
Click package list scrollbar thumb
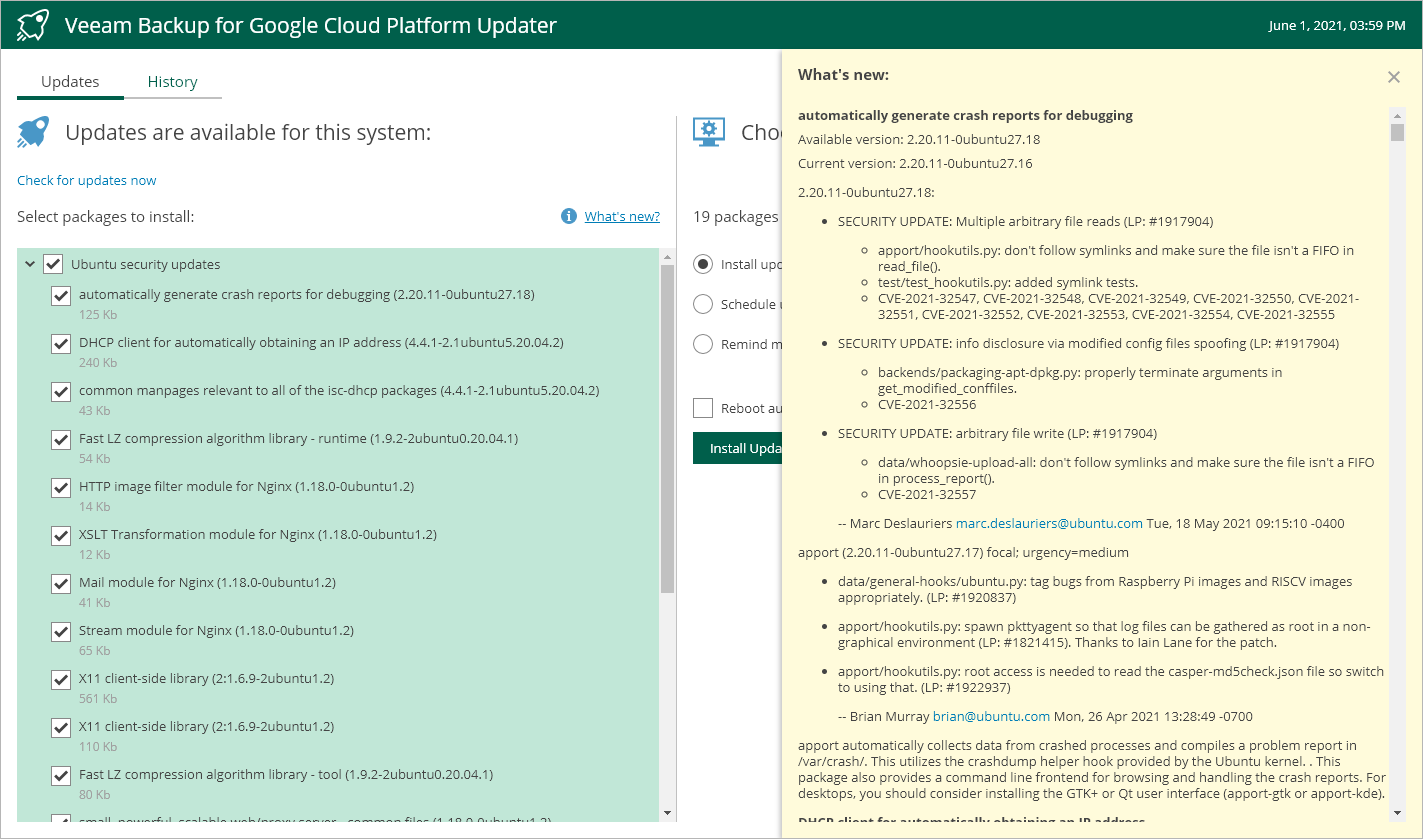click(x=667, y=430)
